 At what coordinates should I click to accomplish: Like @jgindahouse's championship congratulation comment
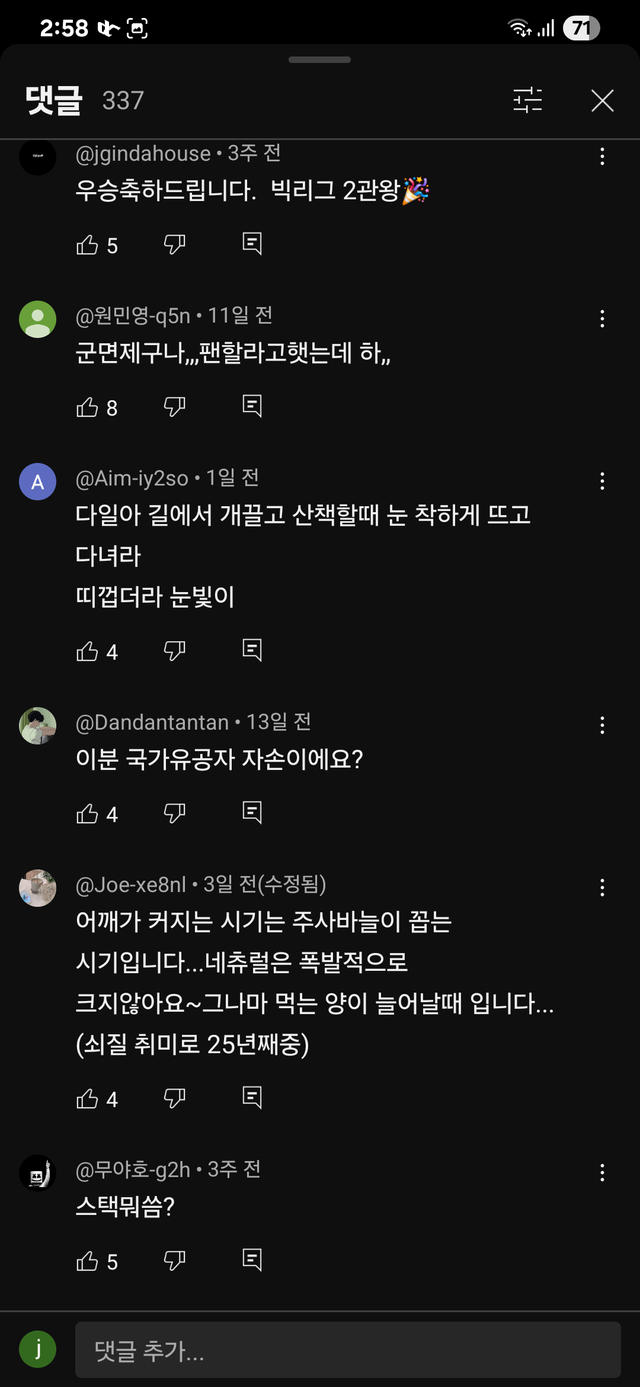(x=88, y=244)
